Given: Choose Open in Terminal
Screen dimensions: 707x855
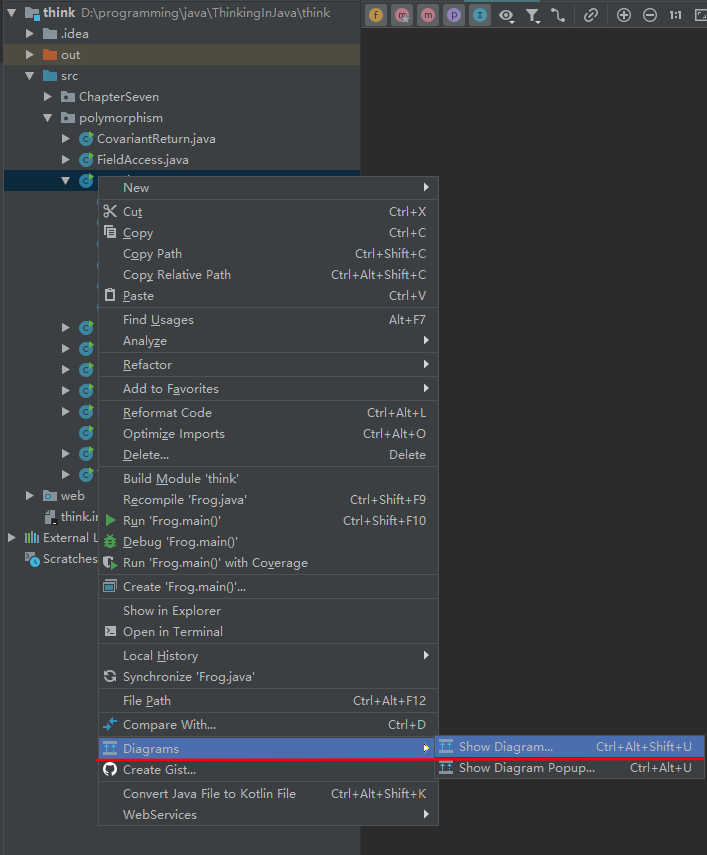Looking at the screenshot, I should 268,631.
